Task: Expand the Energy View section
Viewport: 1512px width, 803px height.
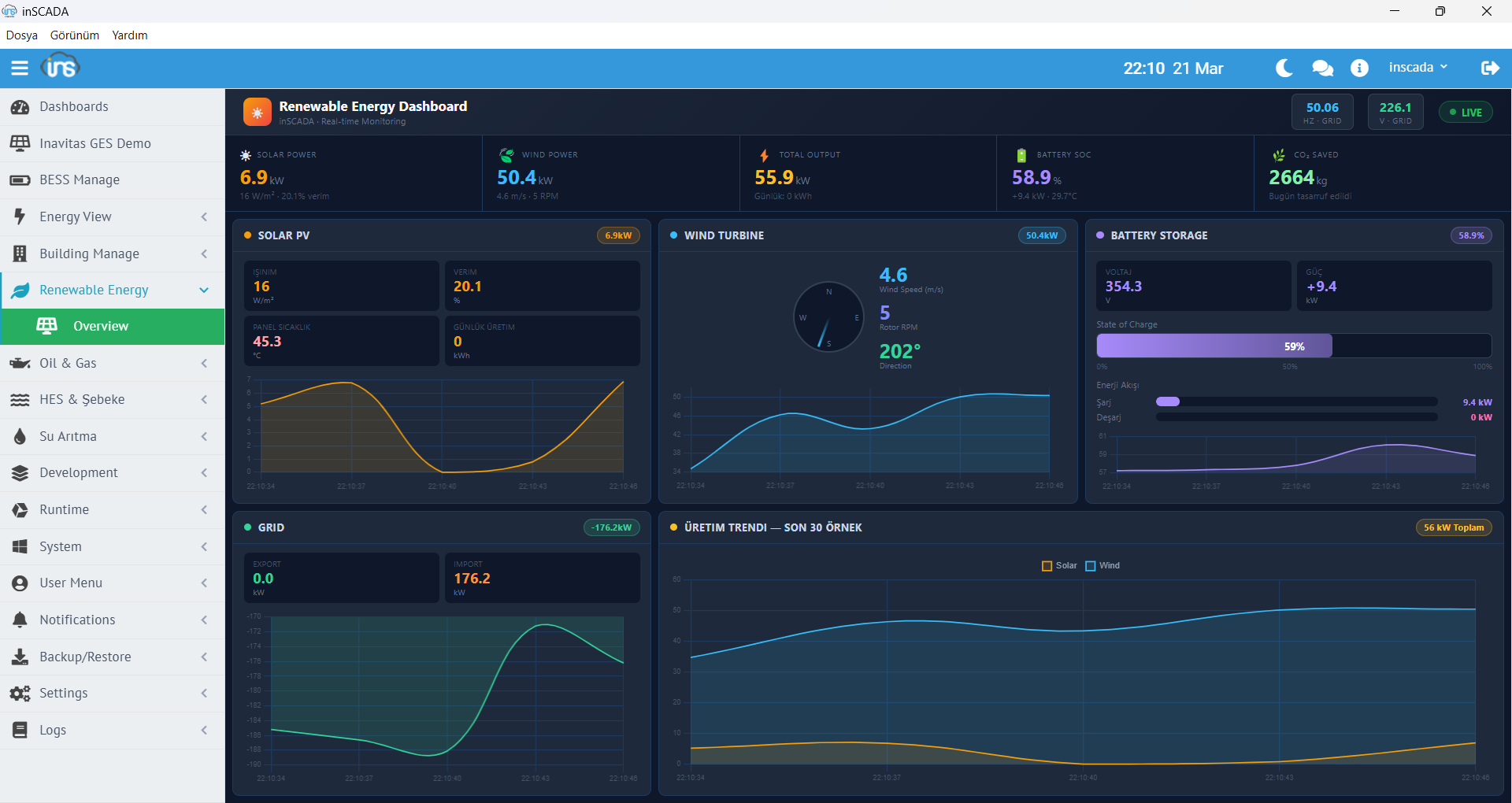Action: (x=112, y=216)
